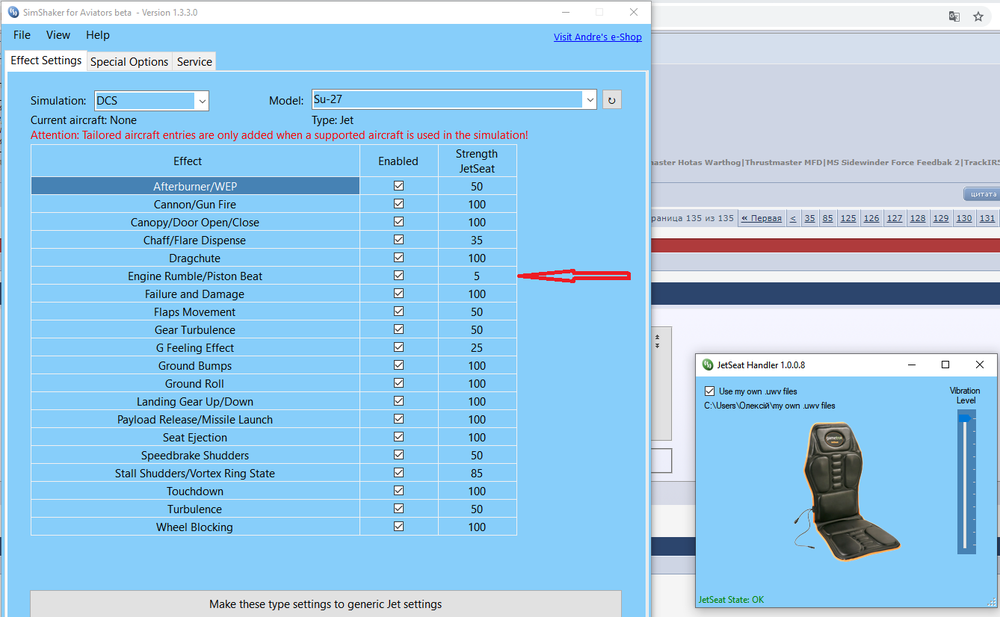Click the Strength JetSeat column header
The width and height of the screenshot is (1000, 617).
click(x=477, y=161)
